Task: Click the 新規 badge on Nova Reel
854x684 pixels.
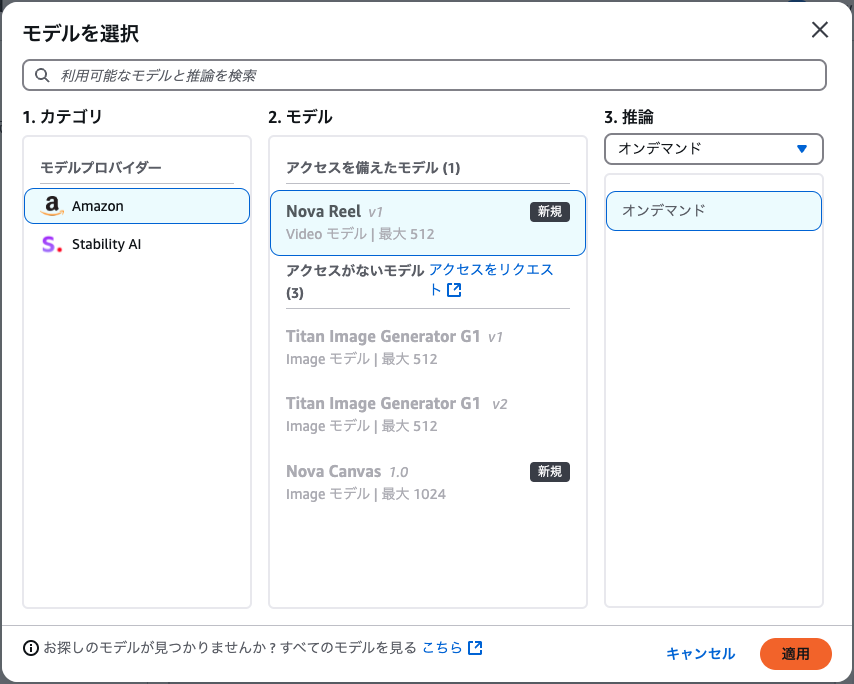Action: tap(550, 211)
